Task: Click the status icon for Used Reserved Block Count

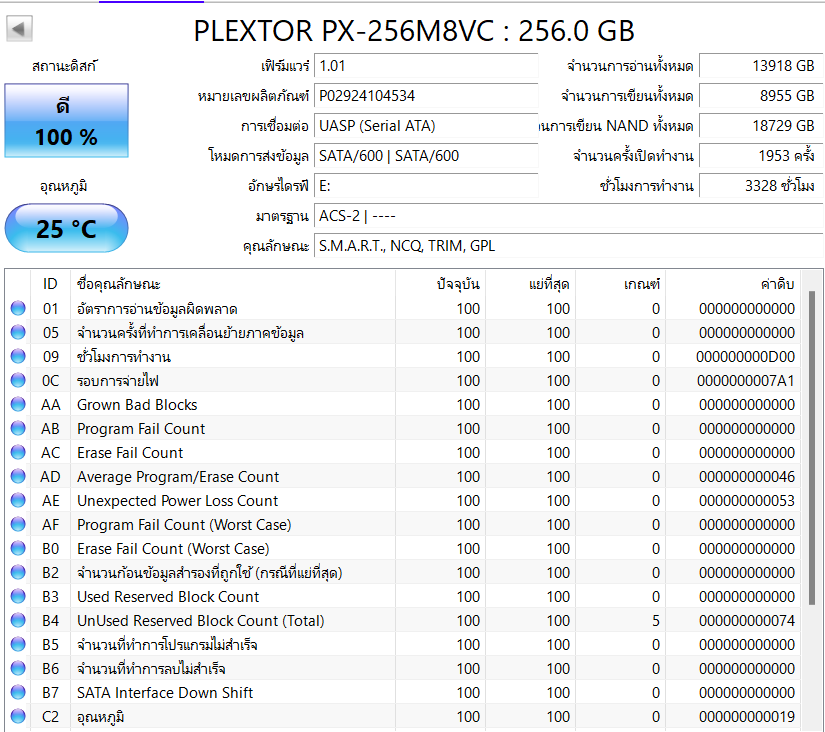Action: tap(18, 597)
